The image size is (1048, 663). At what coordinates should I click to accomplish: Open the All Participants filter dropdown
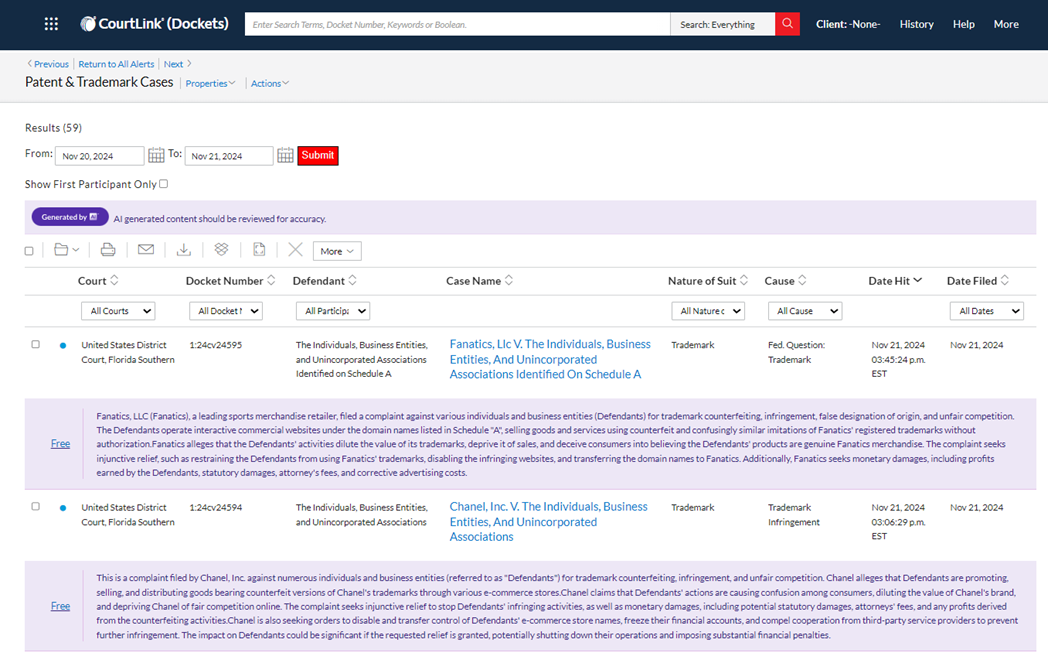333,311
